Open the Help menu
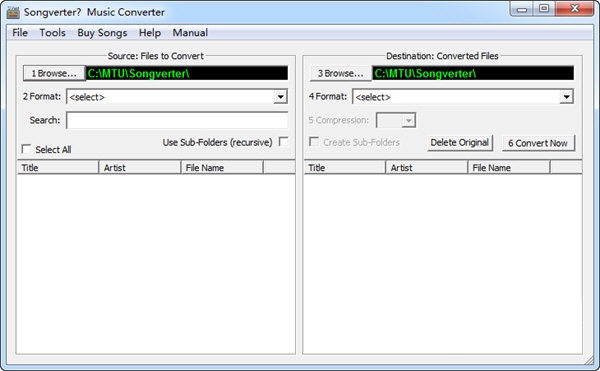This screenshot has height=371, width=600. click(x=150, y=33)
